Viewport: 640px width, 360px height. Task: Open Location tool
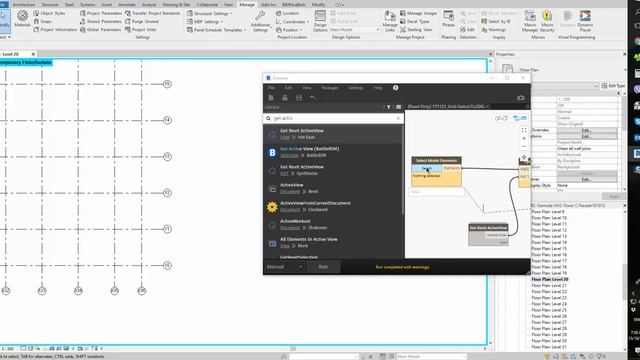coord(287,13)
